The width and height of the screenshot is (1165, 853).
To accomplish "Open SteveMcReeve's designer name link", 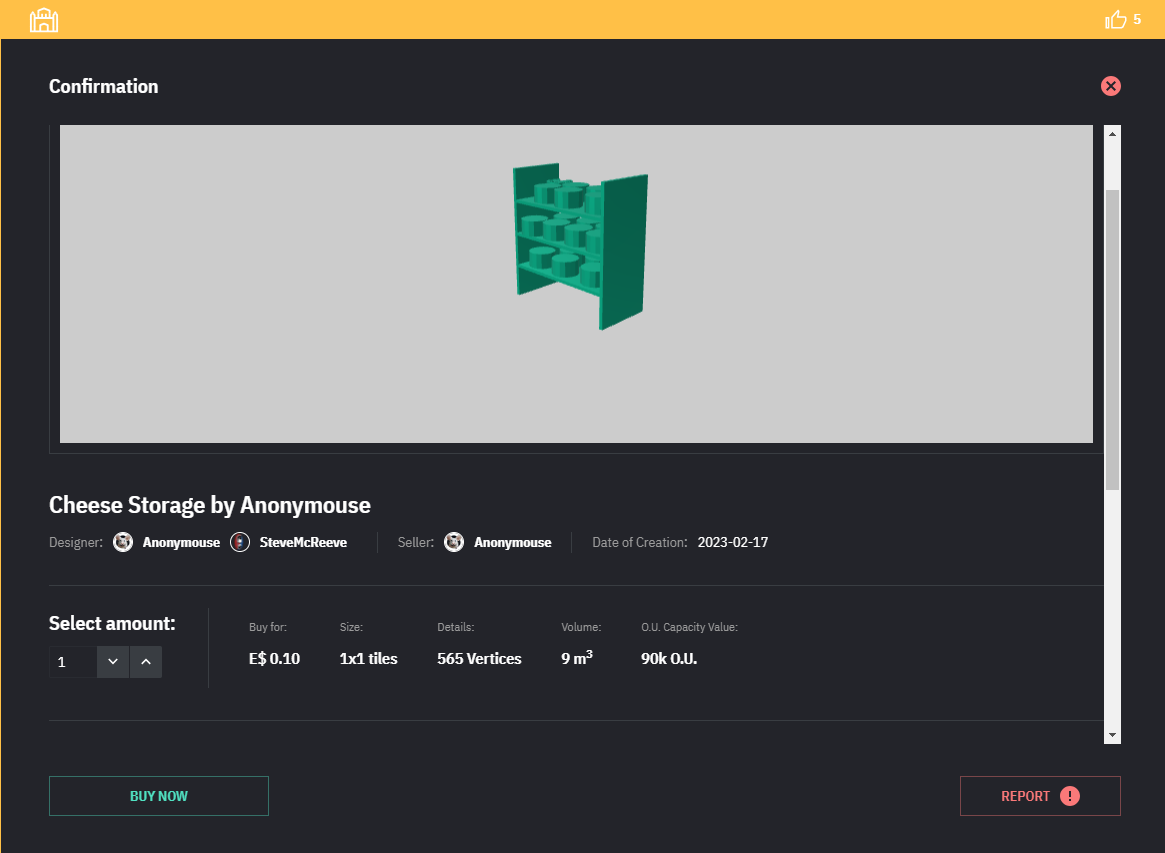I will coord(302,542).
